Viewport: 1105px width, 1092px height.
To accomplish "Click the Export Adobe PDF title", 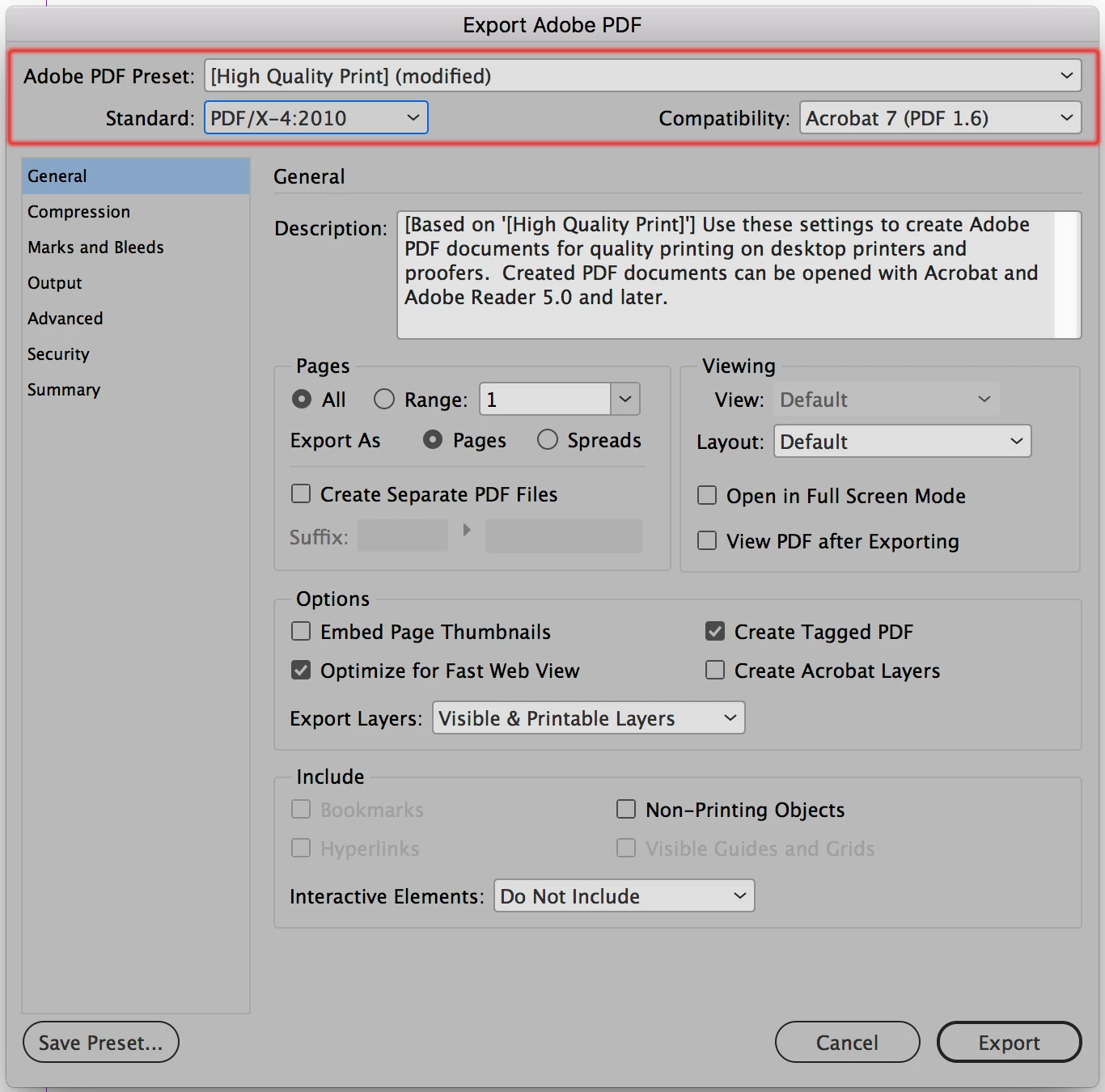I will [552, 25].
